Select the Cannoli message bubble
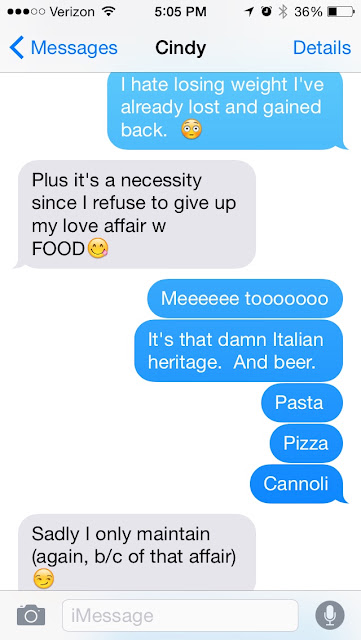 (296, 484)
